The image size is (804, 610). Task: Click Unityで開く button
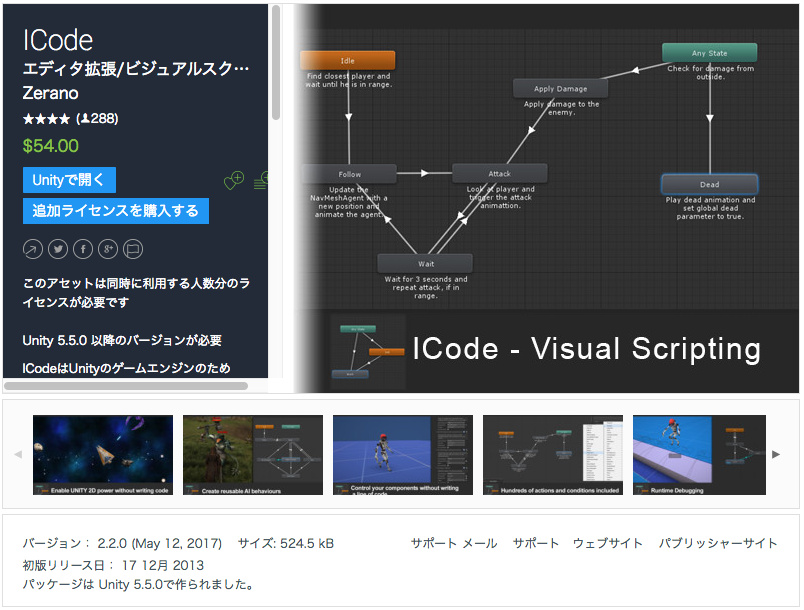click(x=69, y=180)
